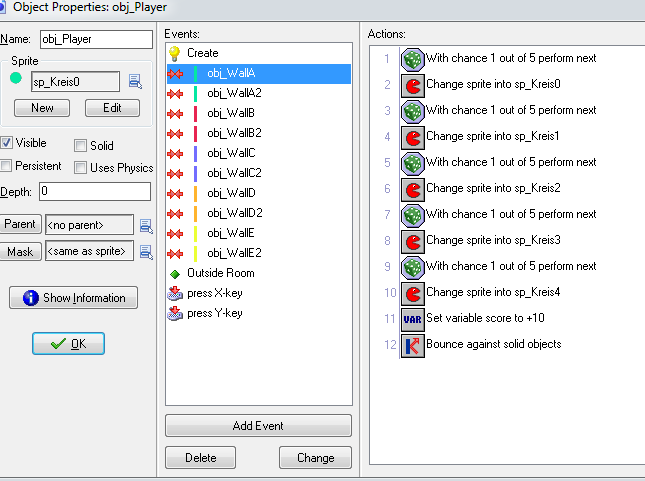Open the parent object selection menu

(145, 225)
